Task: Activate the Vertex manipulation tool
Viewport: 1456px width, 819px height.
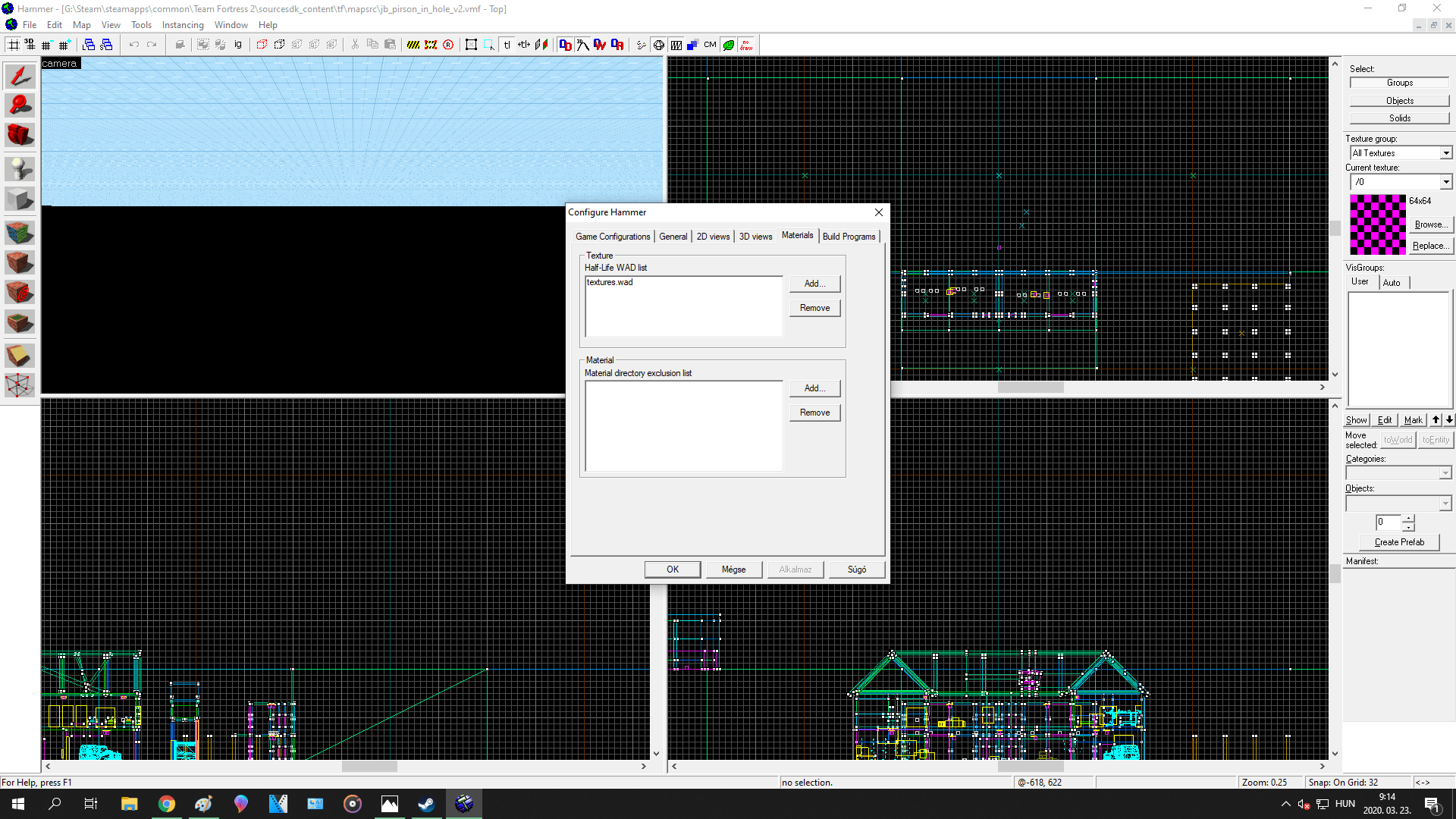Action: coord(20,384)
